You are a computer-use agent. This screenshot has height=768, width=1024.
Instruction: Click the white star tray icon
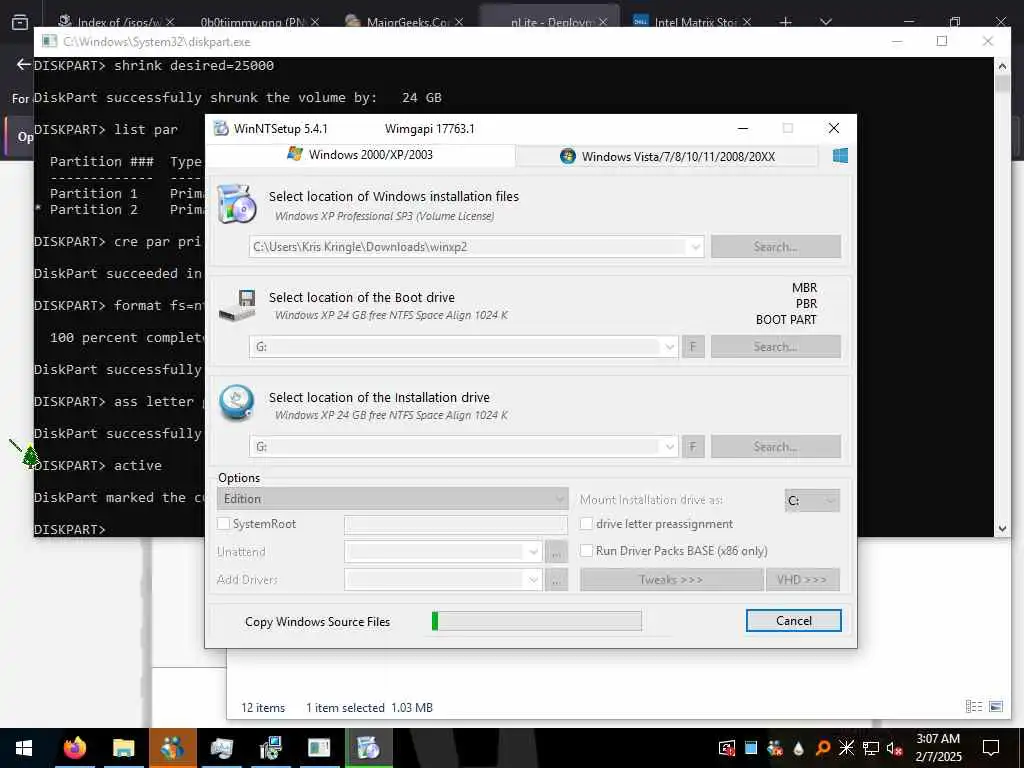click(846, 748)
